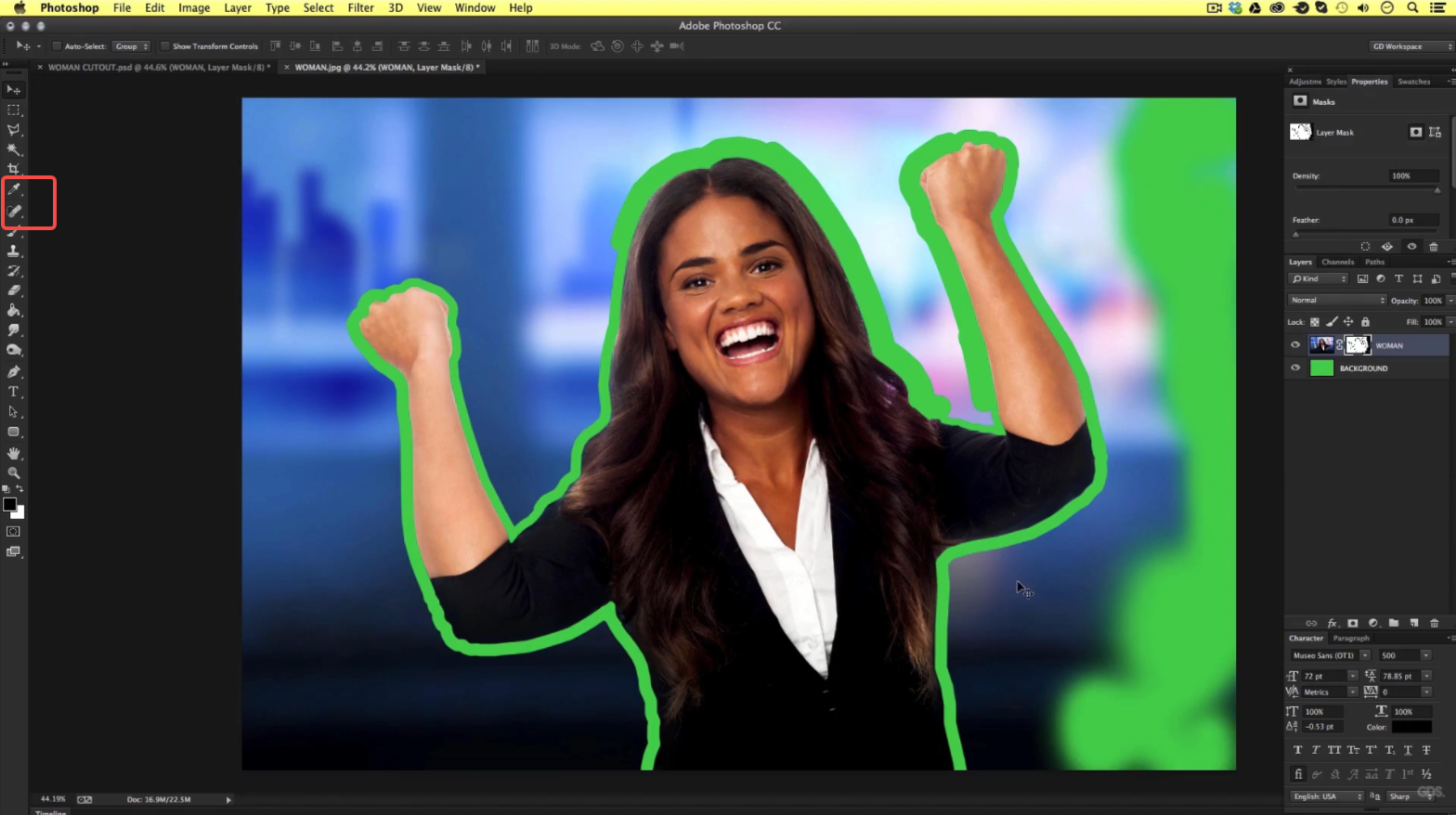
Task: Select the Polygonal Lasso tool
Action: [13, 130]
